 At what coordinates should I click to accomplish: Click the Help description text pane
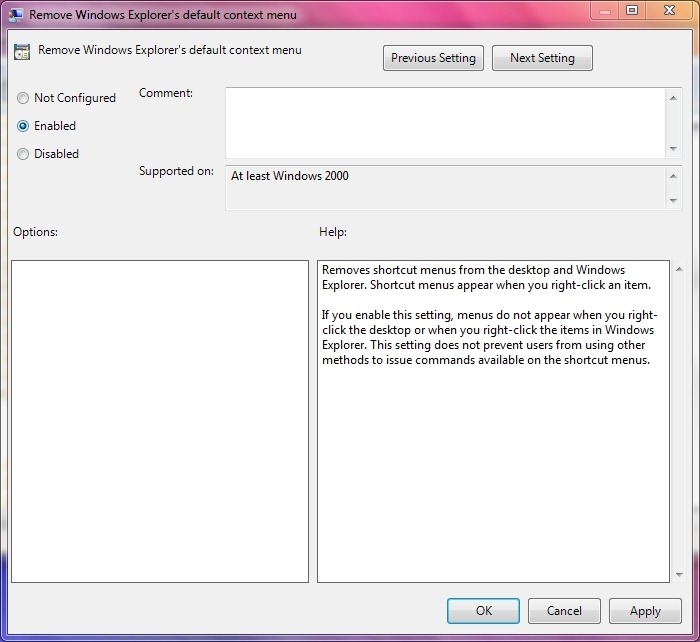[x=493, y=421]
